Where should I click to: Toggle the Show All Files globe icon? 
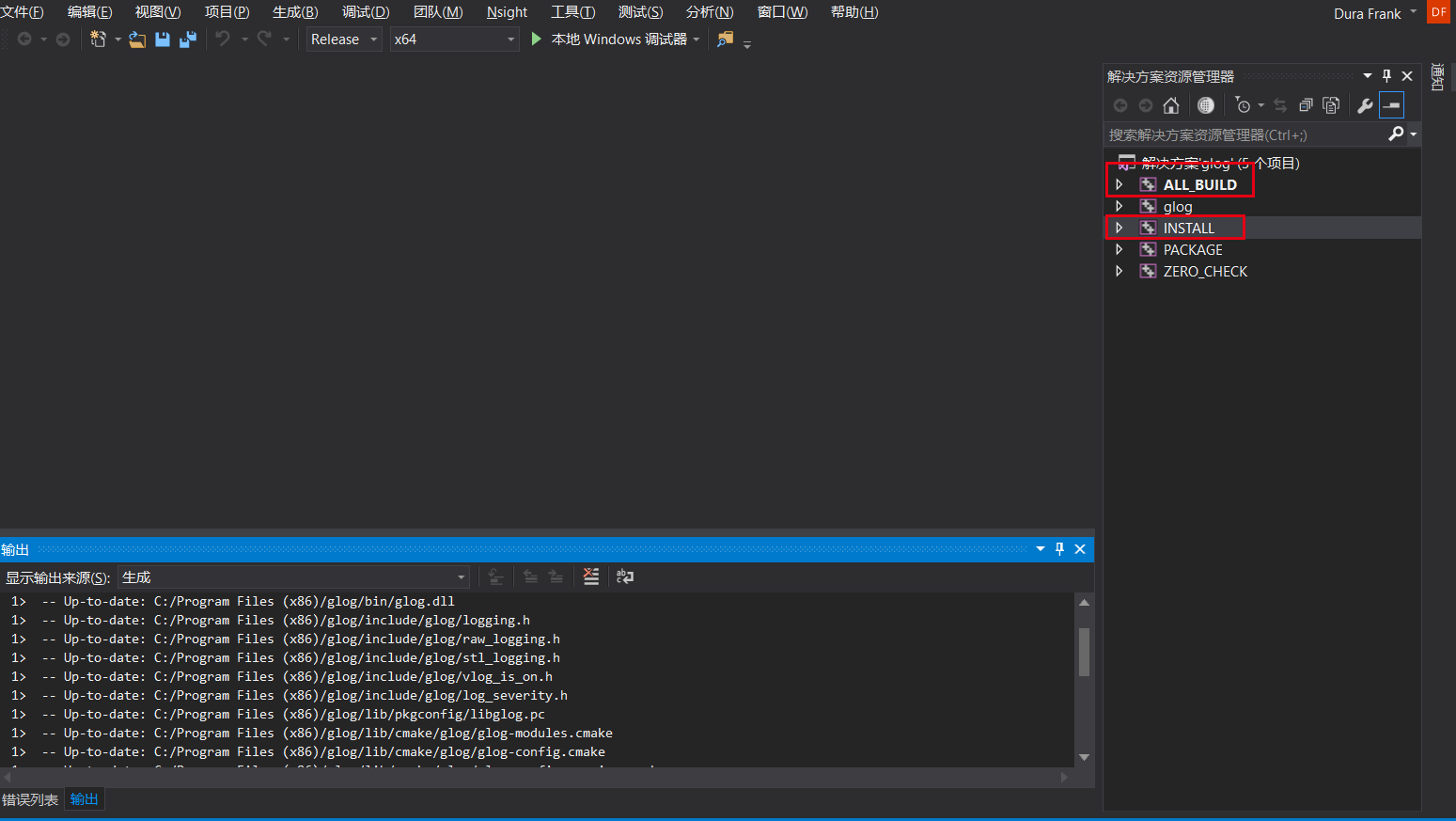pos(1206,105)
